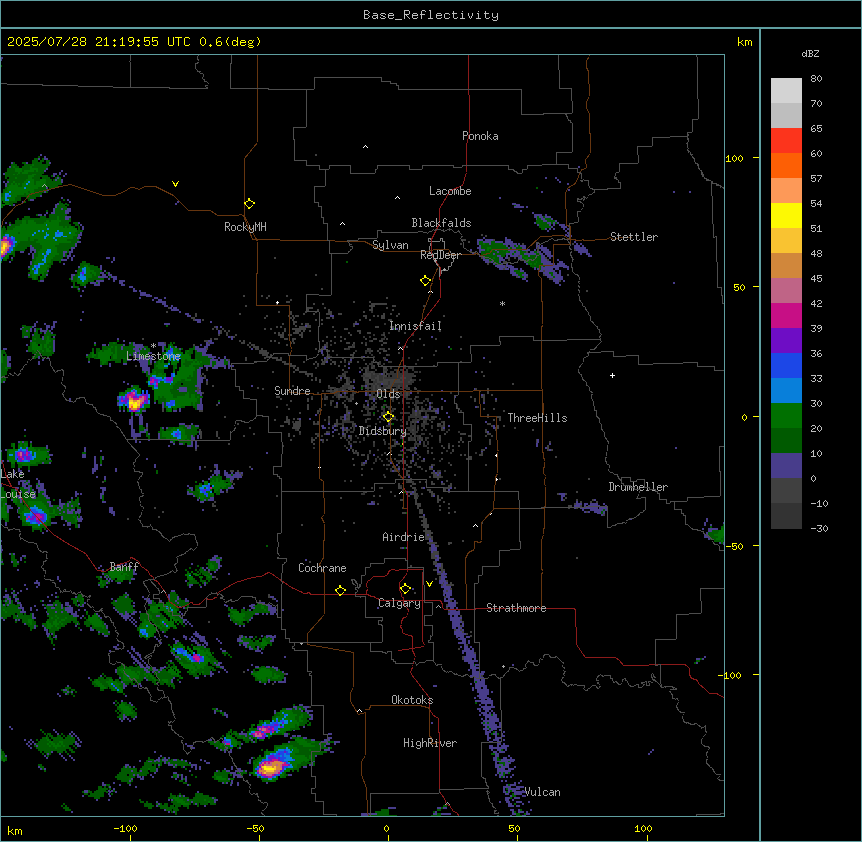The image size is (862, 842).
Task: Select the Airdrie city label
Action: coord(403,537)
